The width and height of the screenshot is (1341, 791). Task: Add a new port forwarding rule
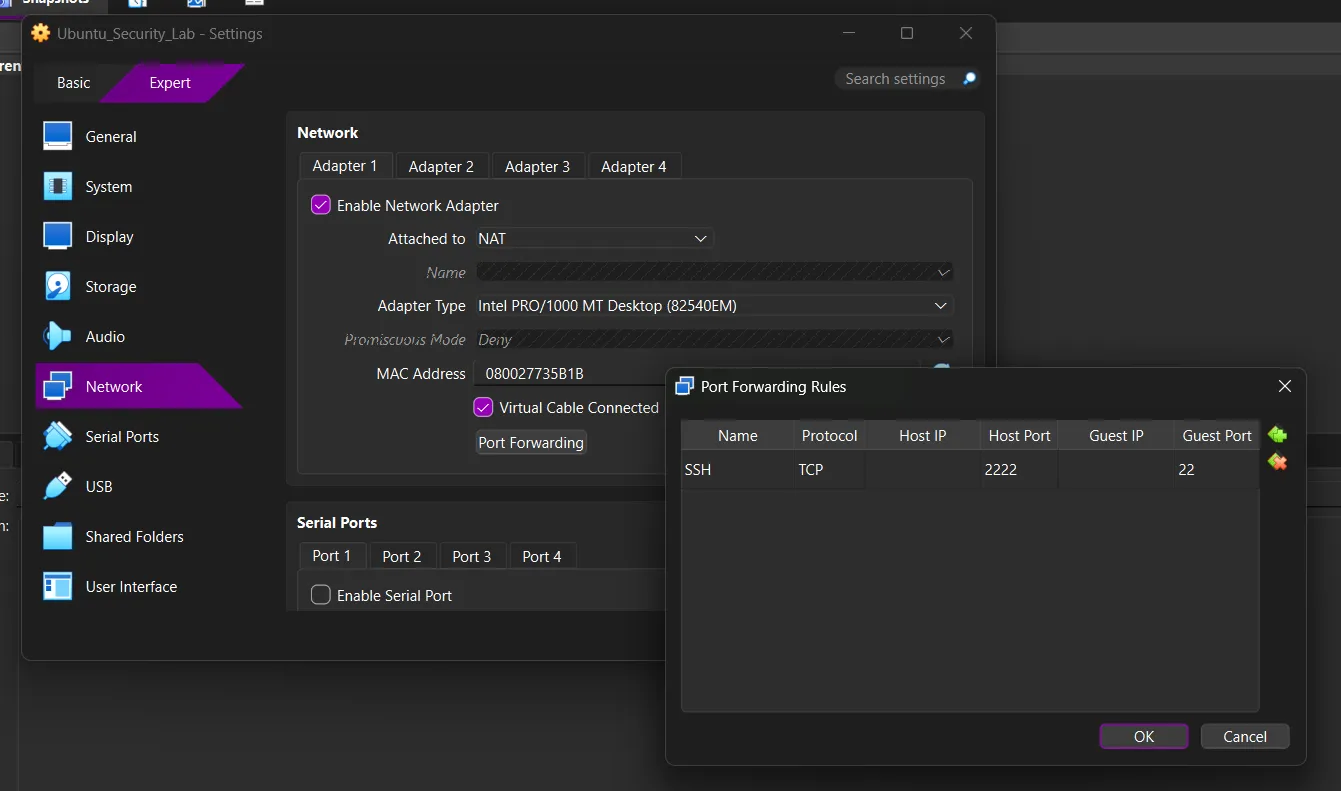pos(1277,435)
